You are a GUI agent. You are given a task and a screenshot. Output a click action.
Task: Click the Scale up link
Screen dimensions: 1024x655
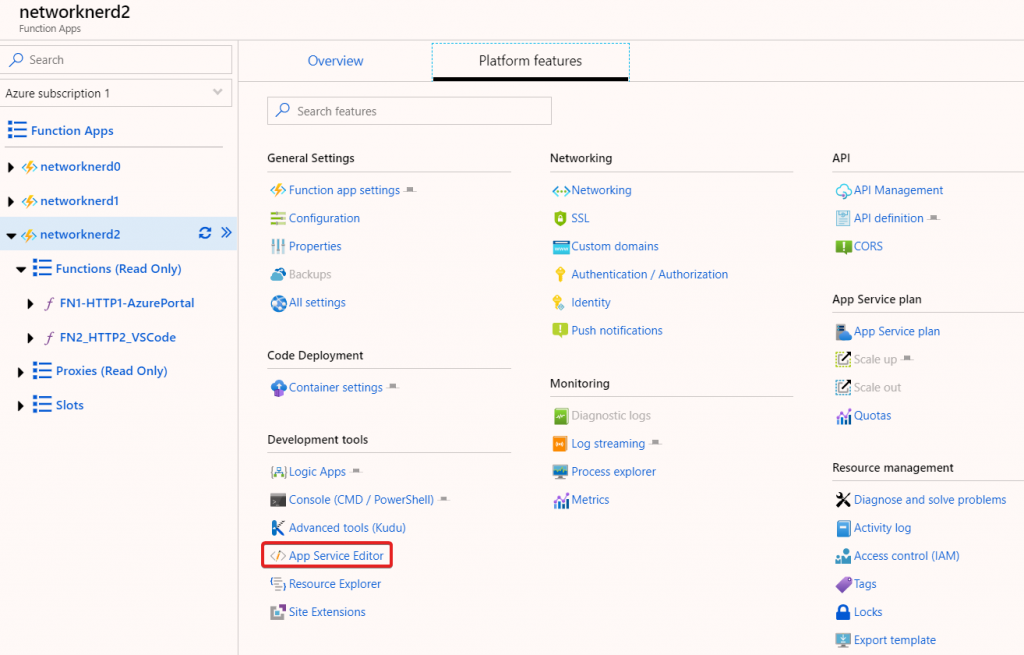tap(875, 359)
